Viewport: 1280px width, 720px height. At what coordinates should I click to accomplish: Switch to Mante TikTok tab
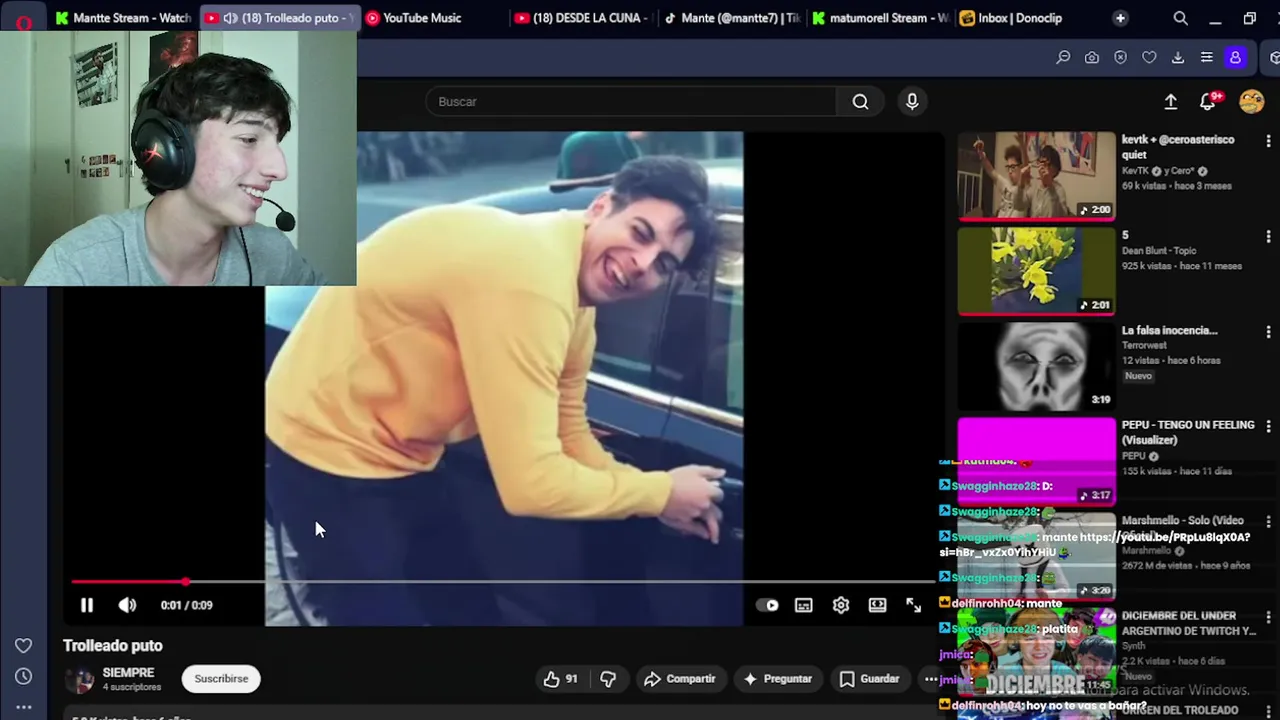(732, 18)
